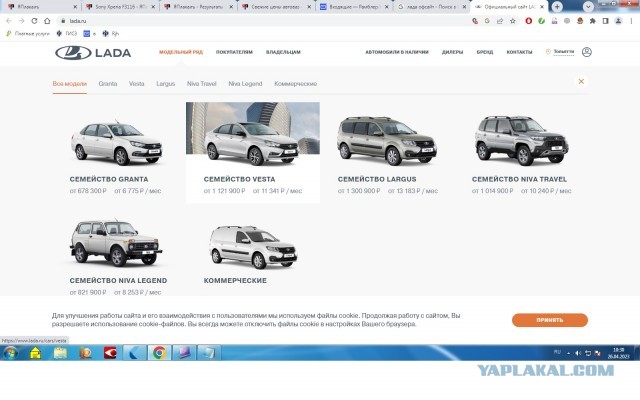Click the Granta car image
The width and height of the screenshot is (640, 400).
tap(117, 143)
